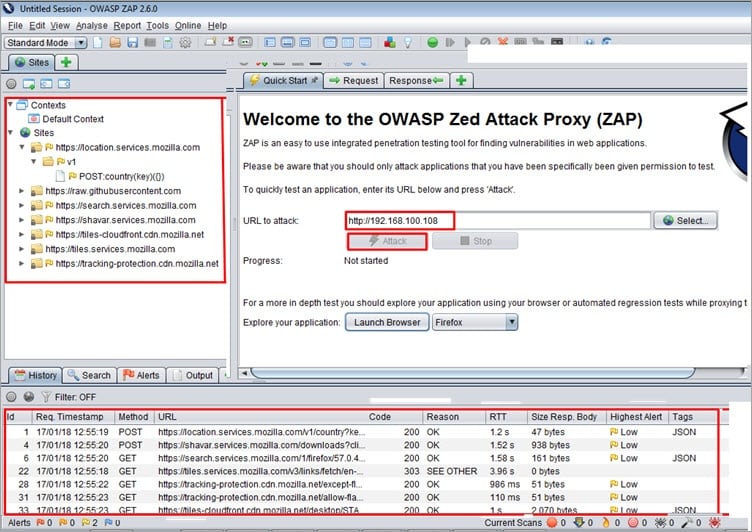
Task: Click the globe icon in the Sites tab
Action: (x=20, y=62)
